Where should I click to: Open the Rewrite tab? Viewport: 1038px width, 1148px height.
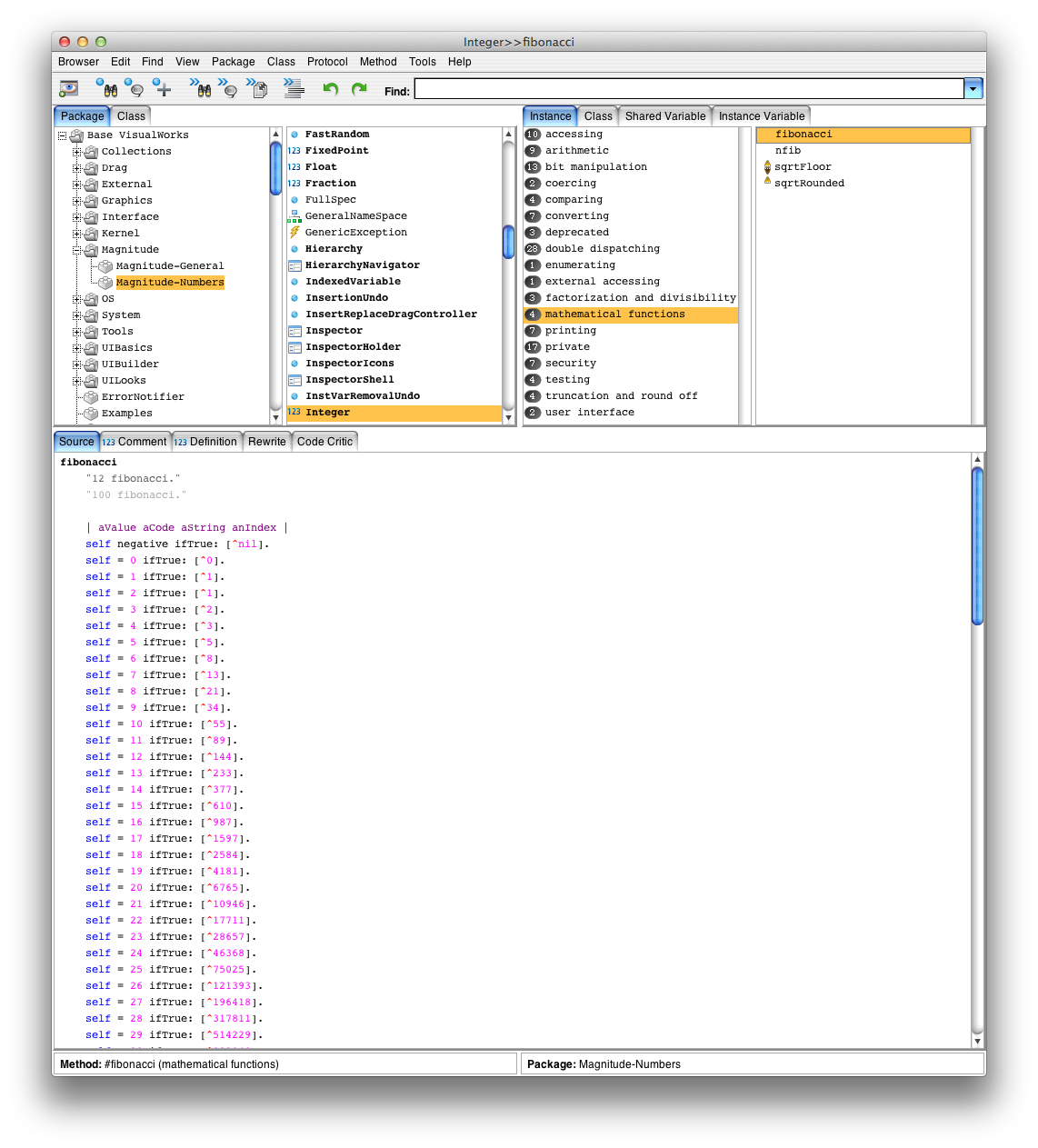[267, 442]
